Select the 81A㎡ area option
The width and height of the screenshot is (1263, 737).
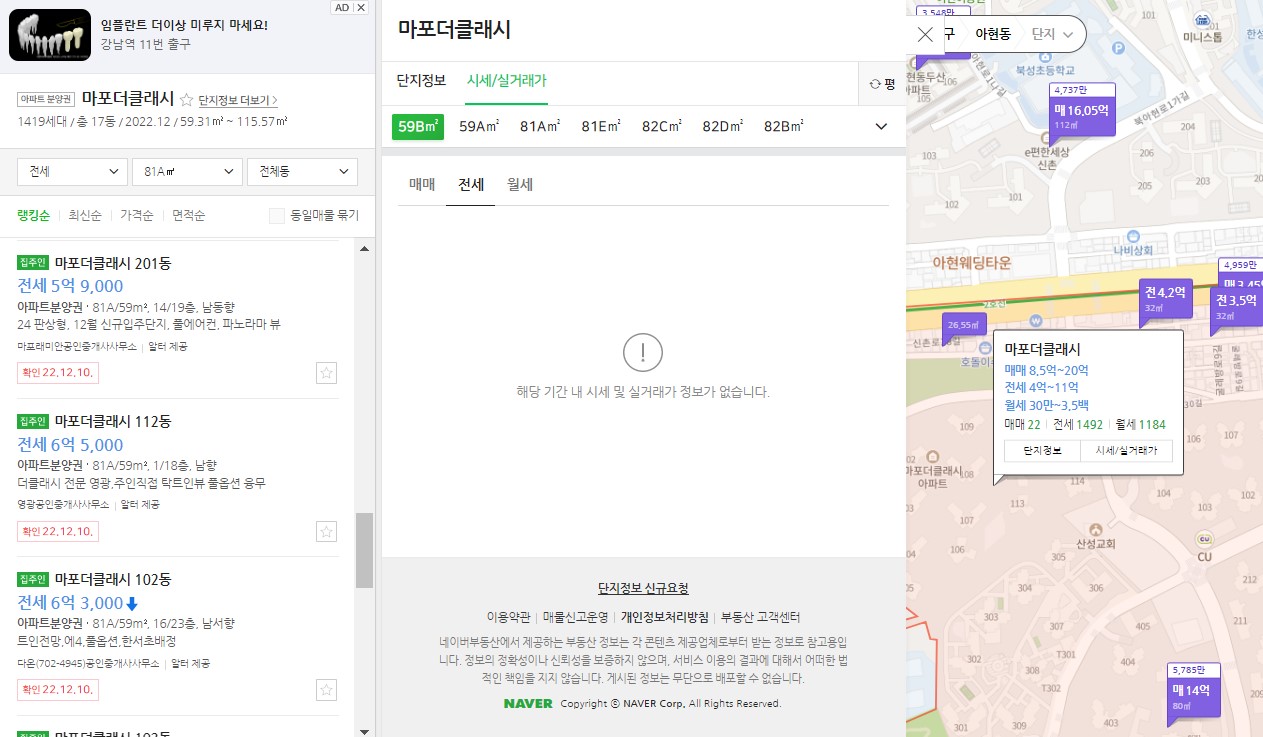(540, 126)
